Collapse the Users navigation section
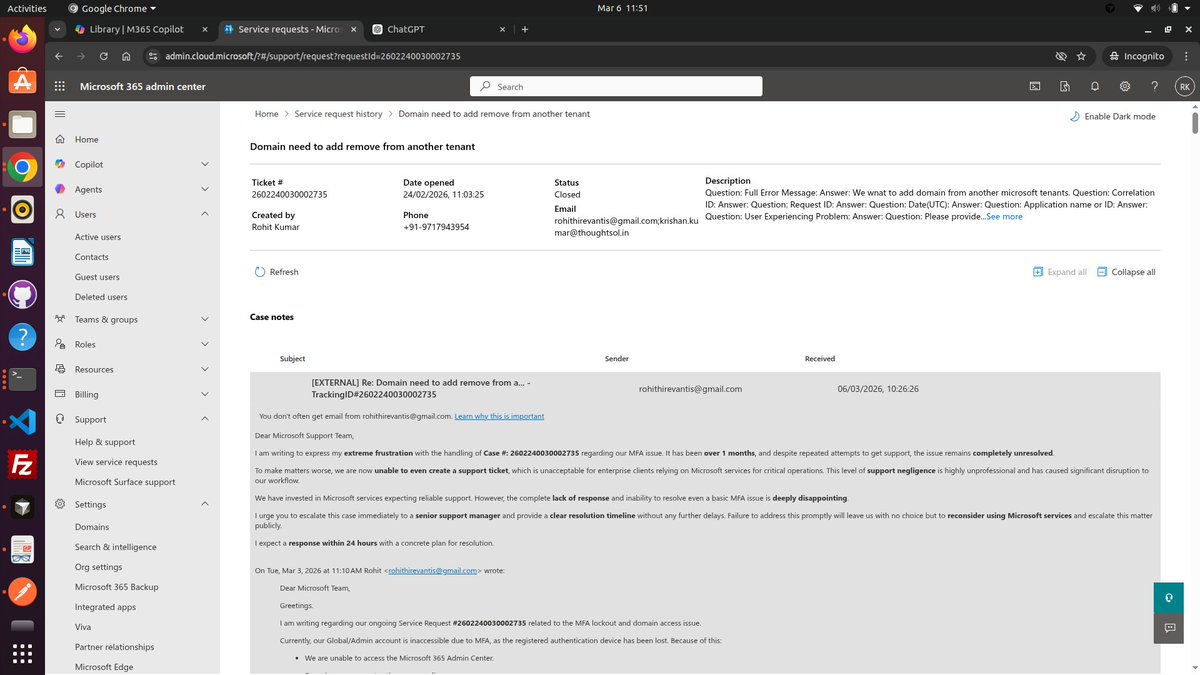The image size is (1200, 675). click(205, 214)
